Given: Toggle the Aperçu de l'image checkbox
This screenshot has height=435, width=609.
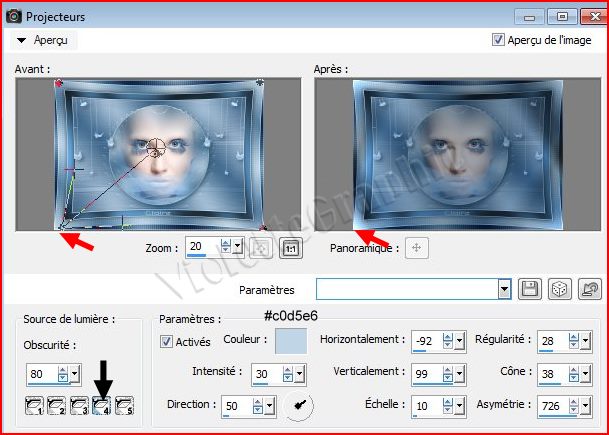Looking at the screenshot, I should (x=499, y=40).
